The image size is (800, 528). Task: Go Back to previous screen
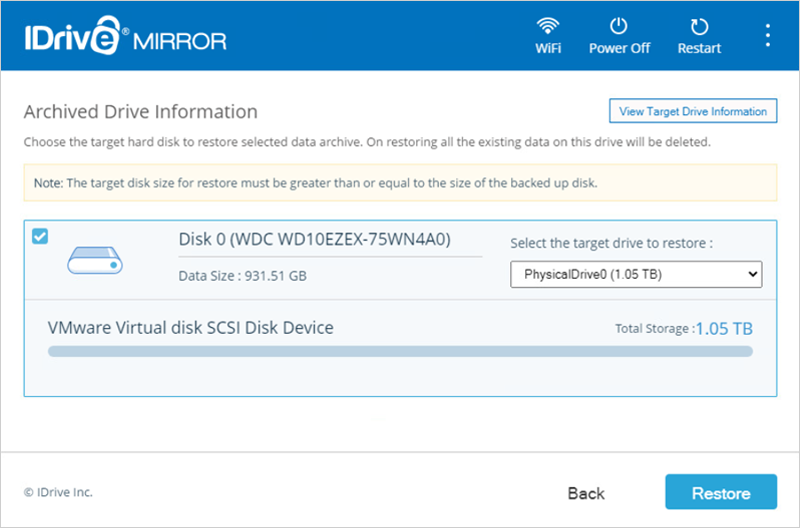tap(586, 493)
